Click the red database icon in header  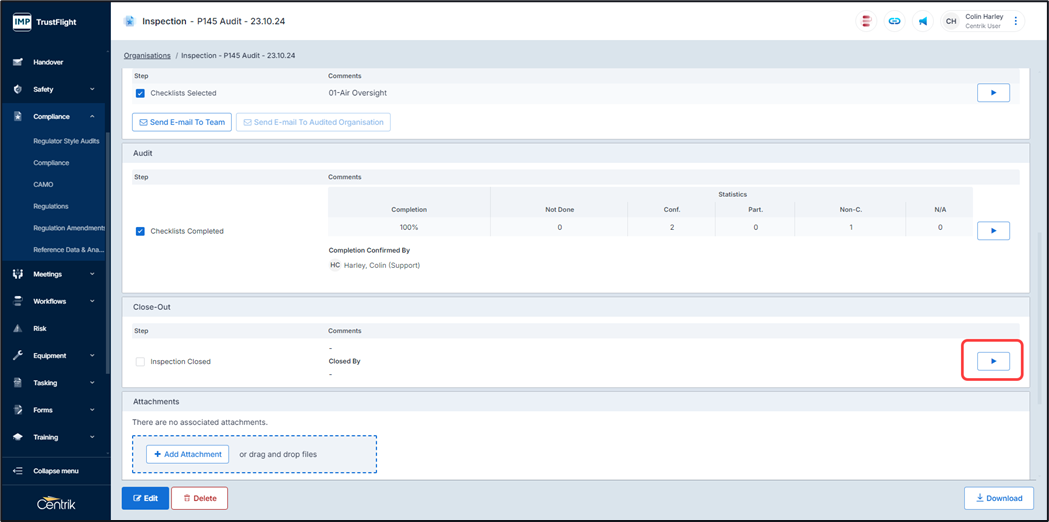point(866,21)
